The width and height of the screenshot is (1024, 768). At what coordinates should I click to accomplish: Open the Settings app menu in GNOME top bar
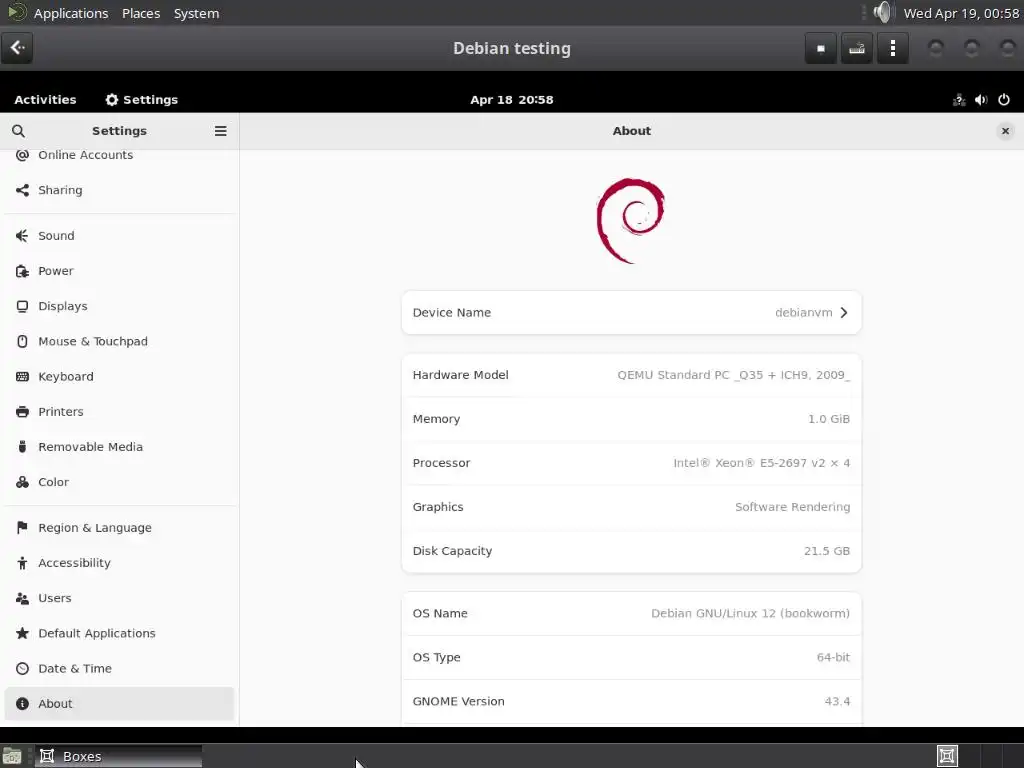[142, 100]
